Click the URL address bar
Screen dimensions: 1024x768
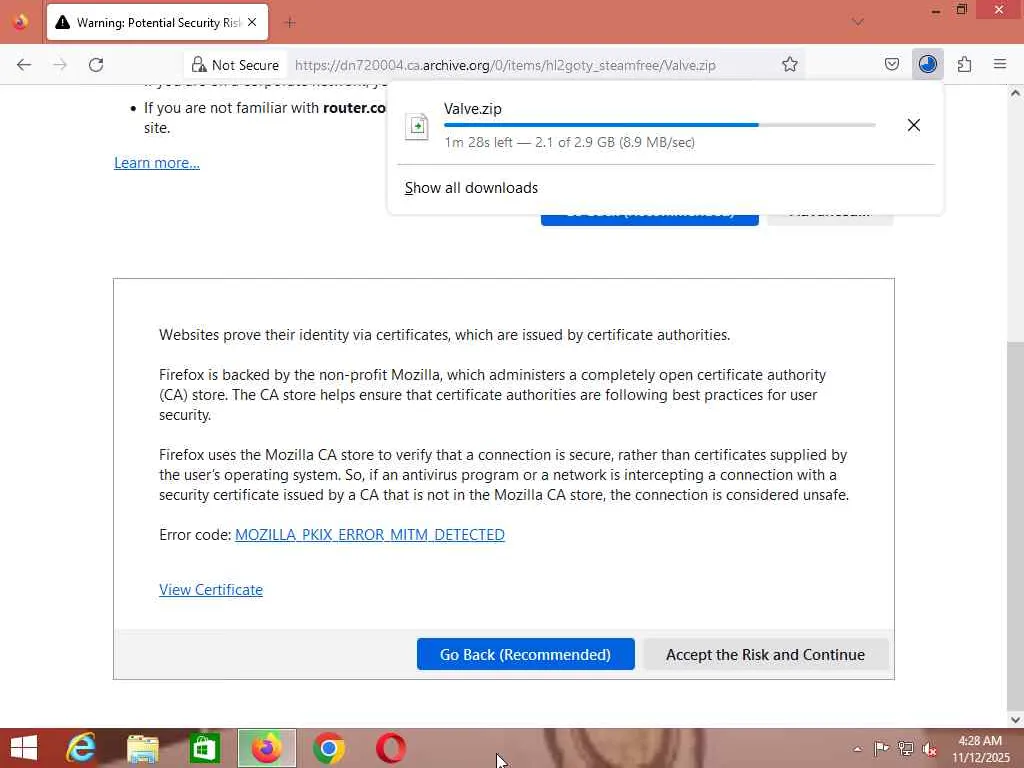pyautogui.click(x=505, y=65)
